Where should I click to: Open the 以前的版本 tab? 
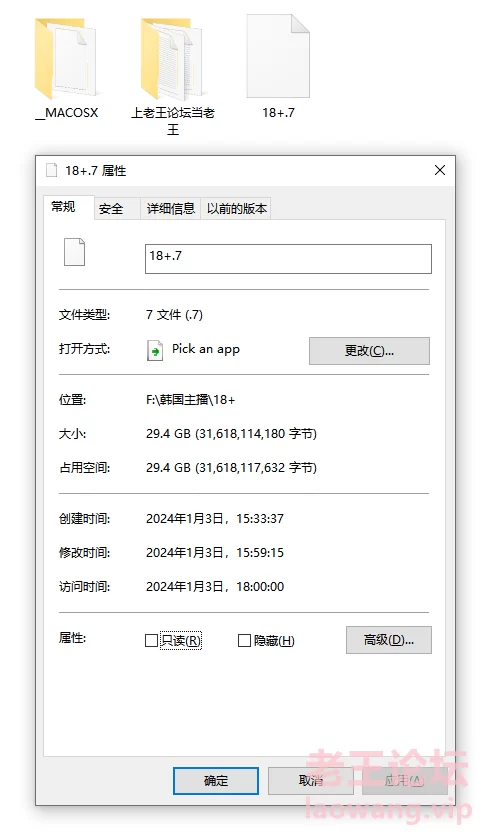click(x=237, y=208)
